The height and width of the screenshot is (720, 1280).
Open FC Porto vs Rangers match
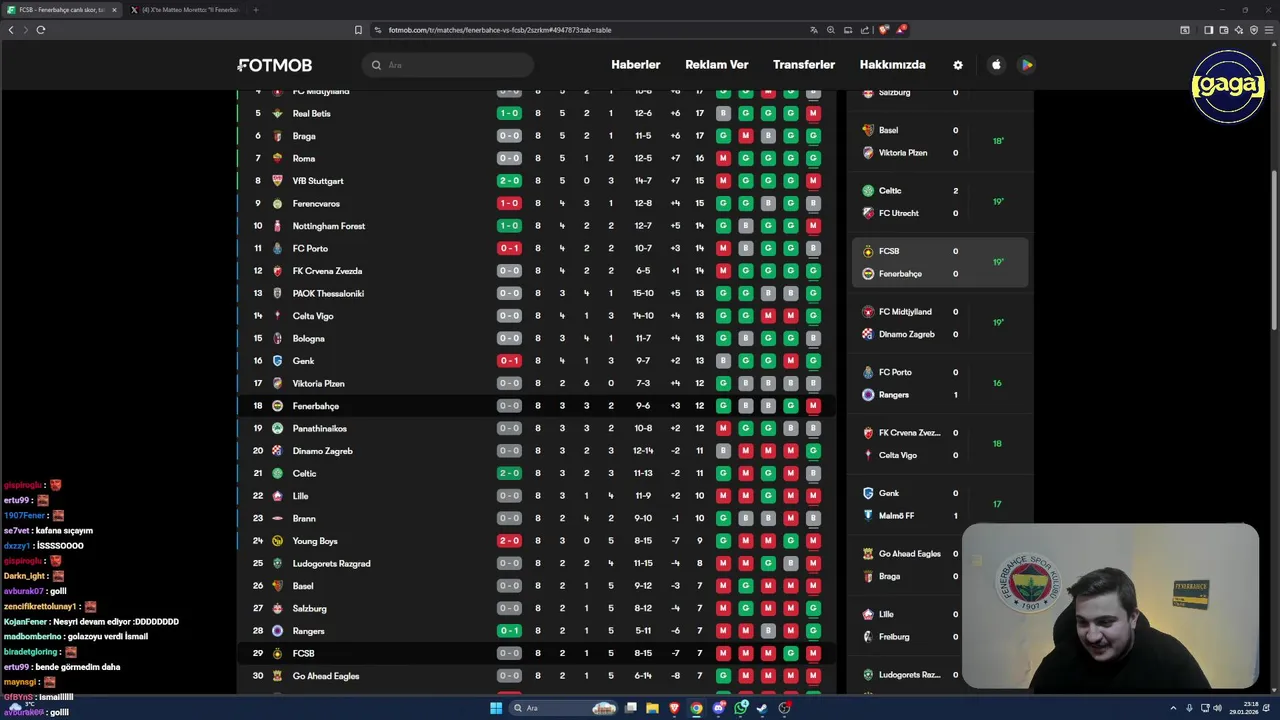[939, 383]
